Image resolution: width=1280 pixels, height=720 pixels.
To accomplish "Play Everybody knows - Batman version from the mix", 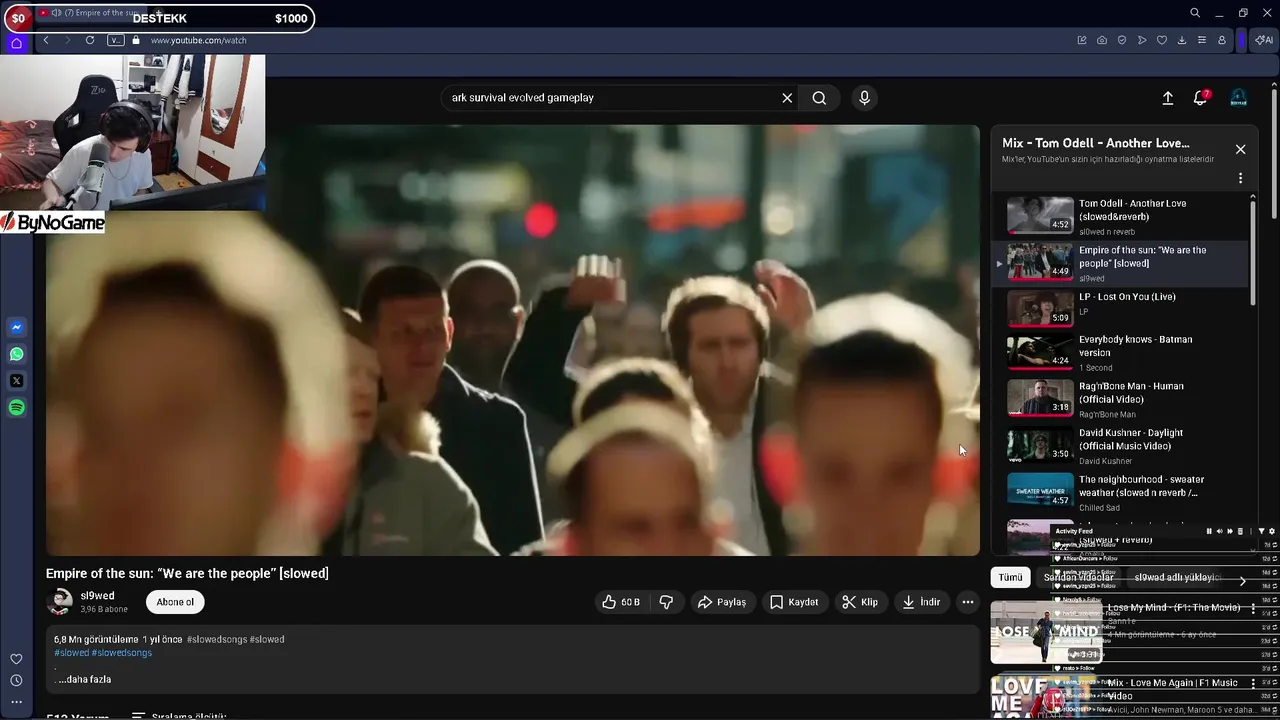I will coord(1120,353).
